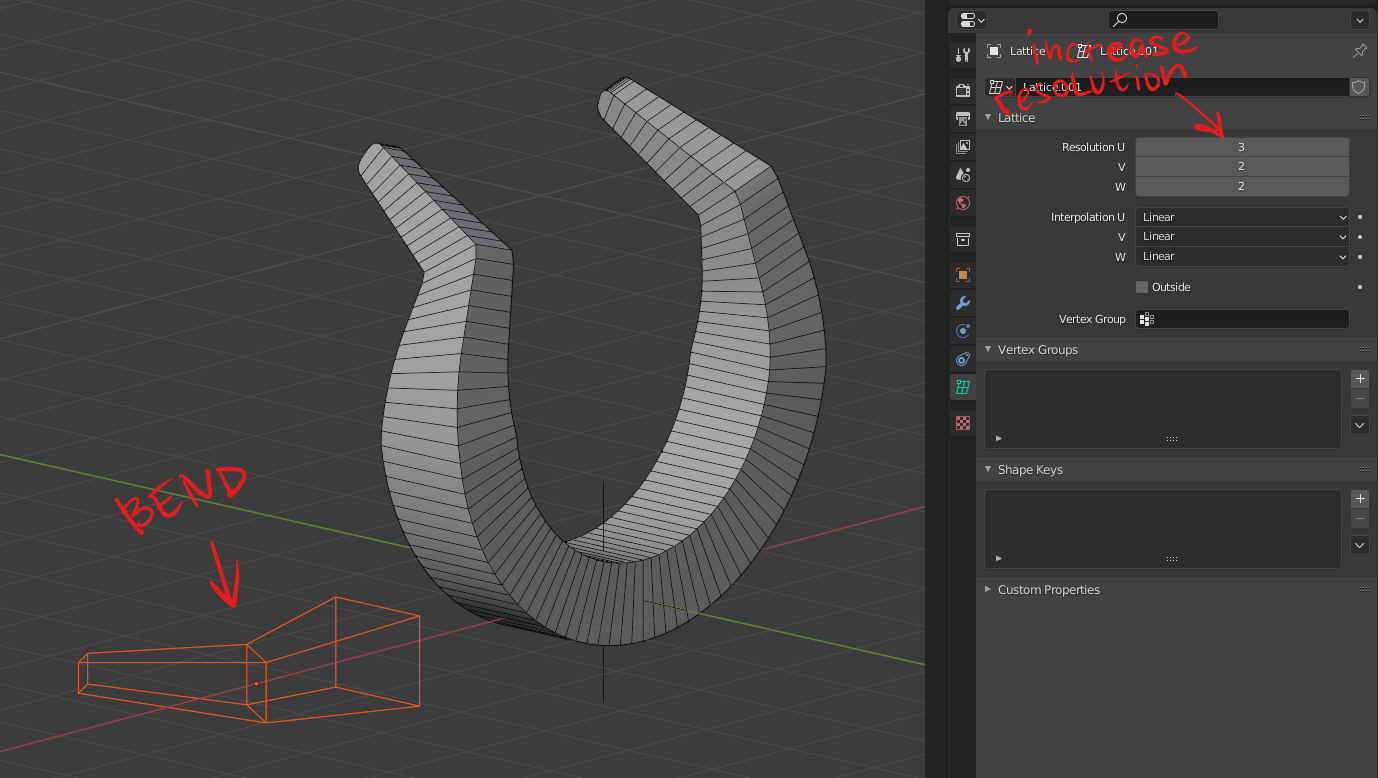Open the Render properties tab
This screenshot has width=1378, height=778.
[963, 90]
